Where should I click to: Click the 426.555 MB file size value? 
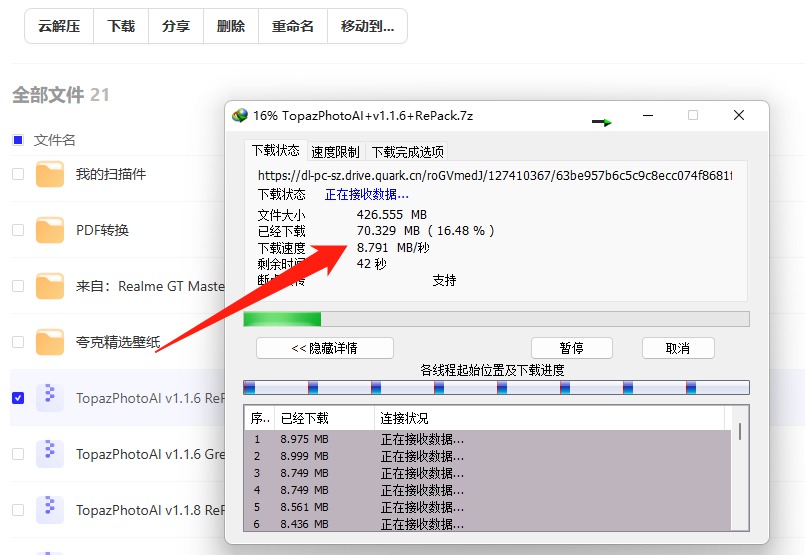pyautogui.click(x=392, y=215)
